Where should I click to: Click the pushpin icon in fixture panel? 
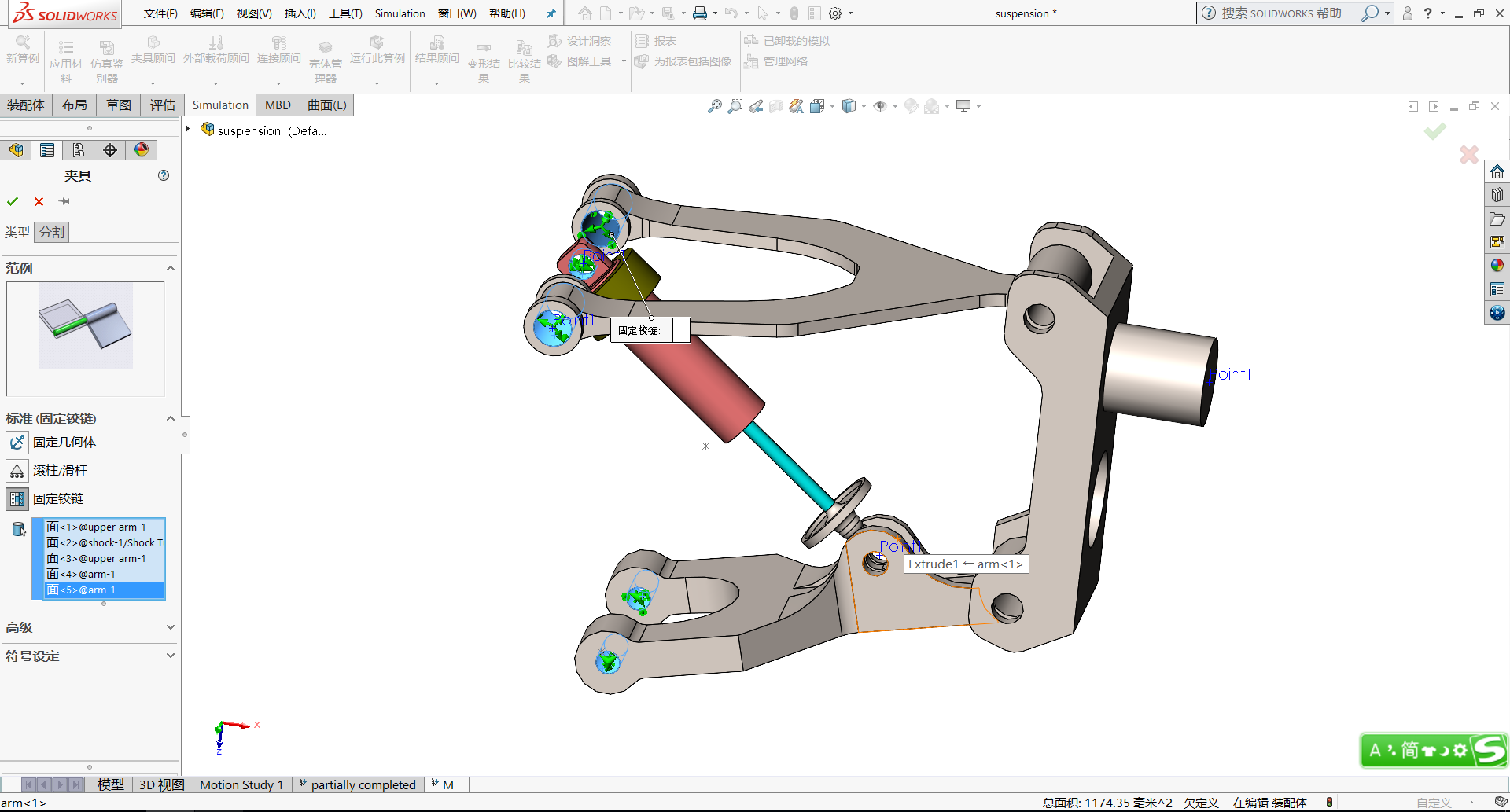64,201
